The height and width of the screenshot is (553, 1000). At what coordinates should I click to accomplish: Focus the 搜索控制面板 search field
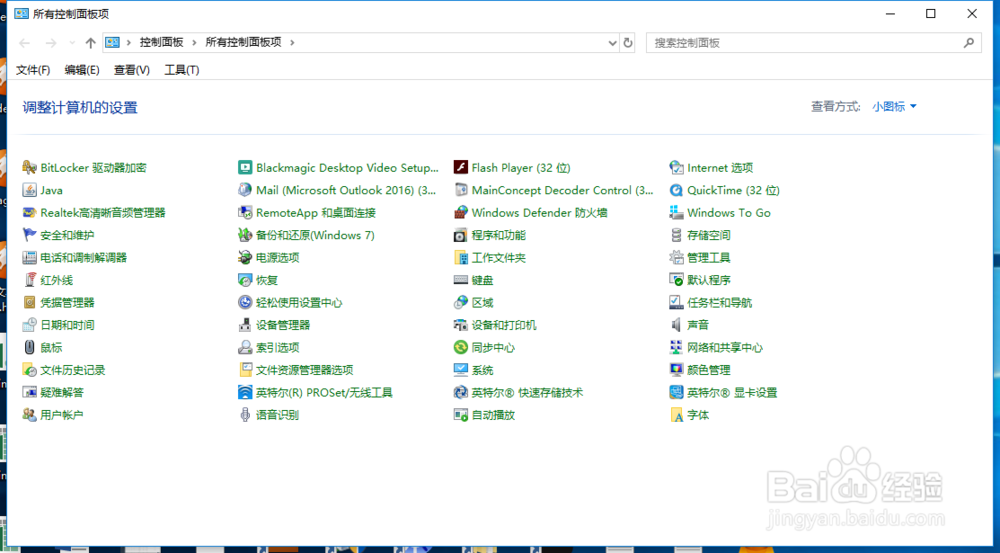[x=814, y=43]
